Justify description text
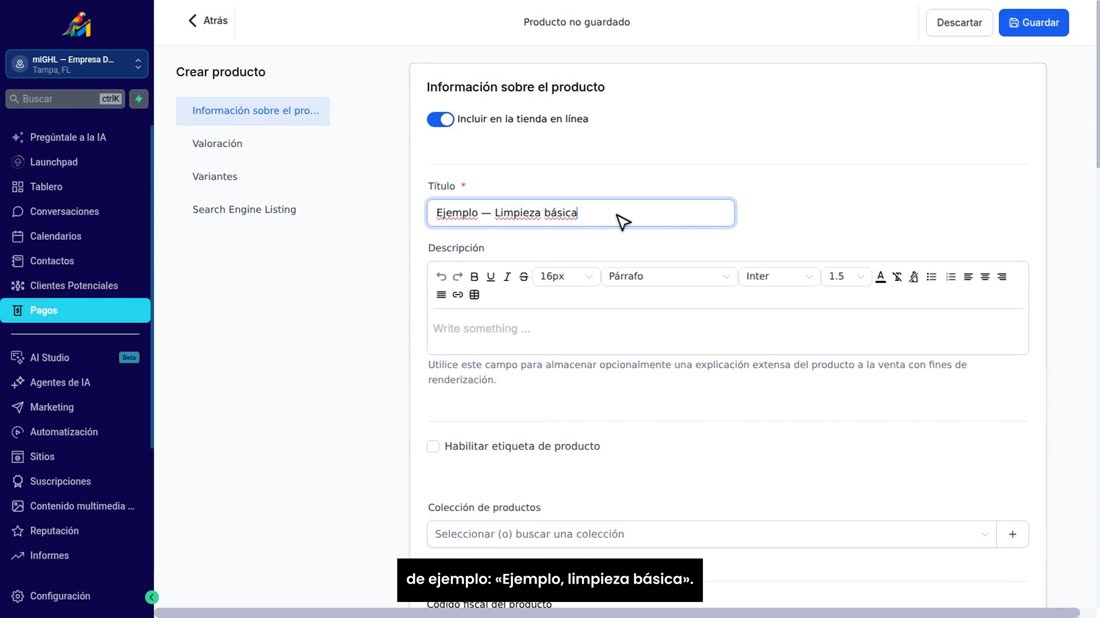Screen dimensions: 1100x618 [x=441, y=295]
